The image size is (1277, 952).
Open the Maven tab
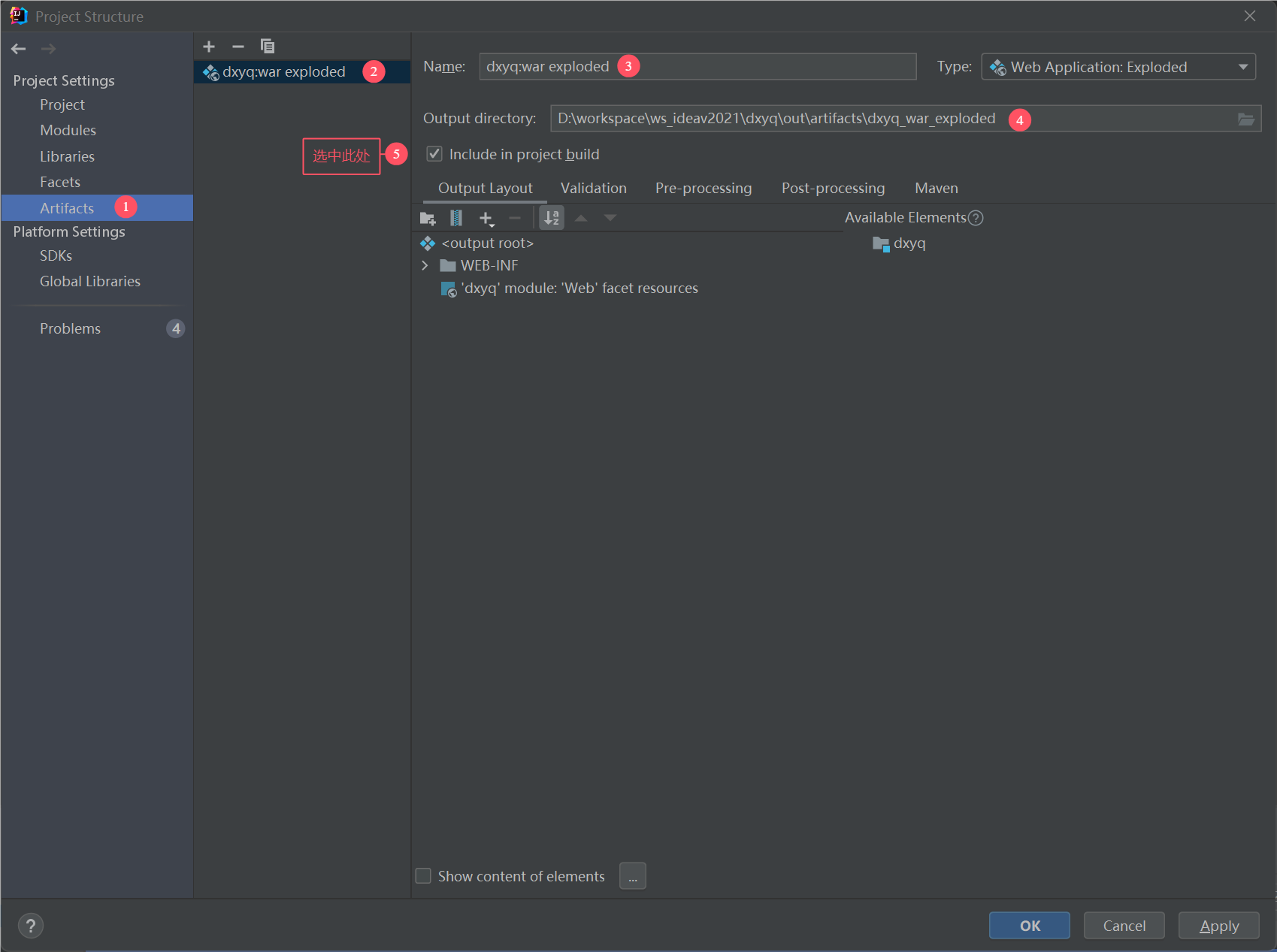[x=936, y=188]
